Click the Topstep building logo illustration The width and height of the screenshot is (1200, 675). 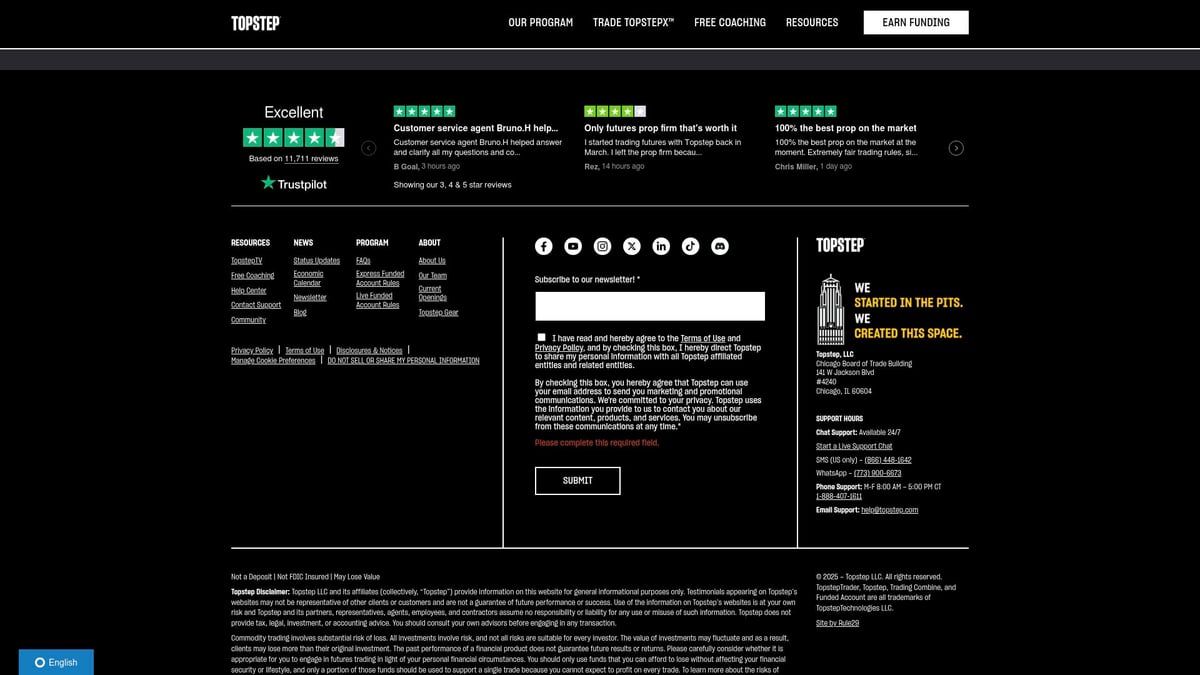(831, 312)
